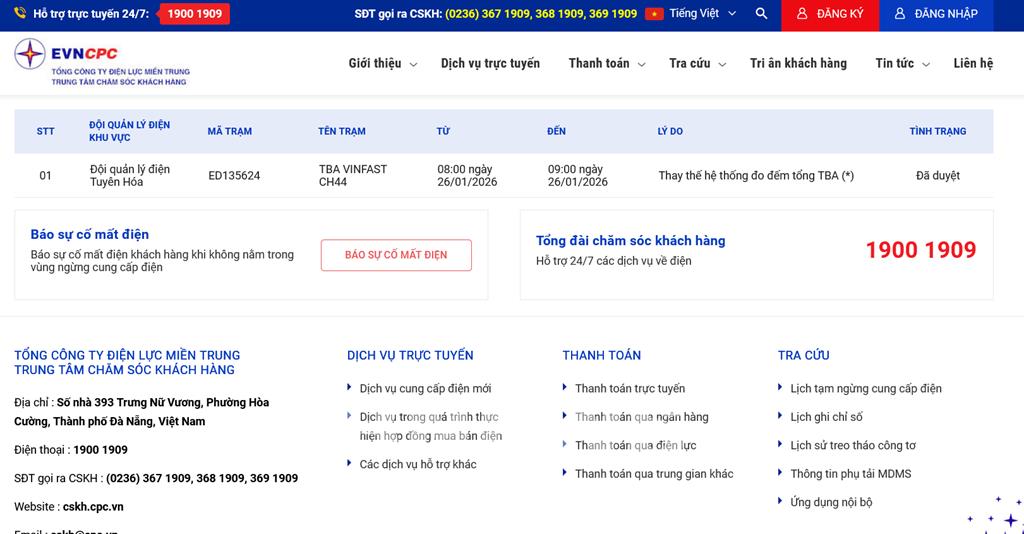The height and width of the screenshot is (534, 1024).
Task: Click the EVNCPC logo
Action: coord(102,63)
